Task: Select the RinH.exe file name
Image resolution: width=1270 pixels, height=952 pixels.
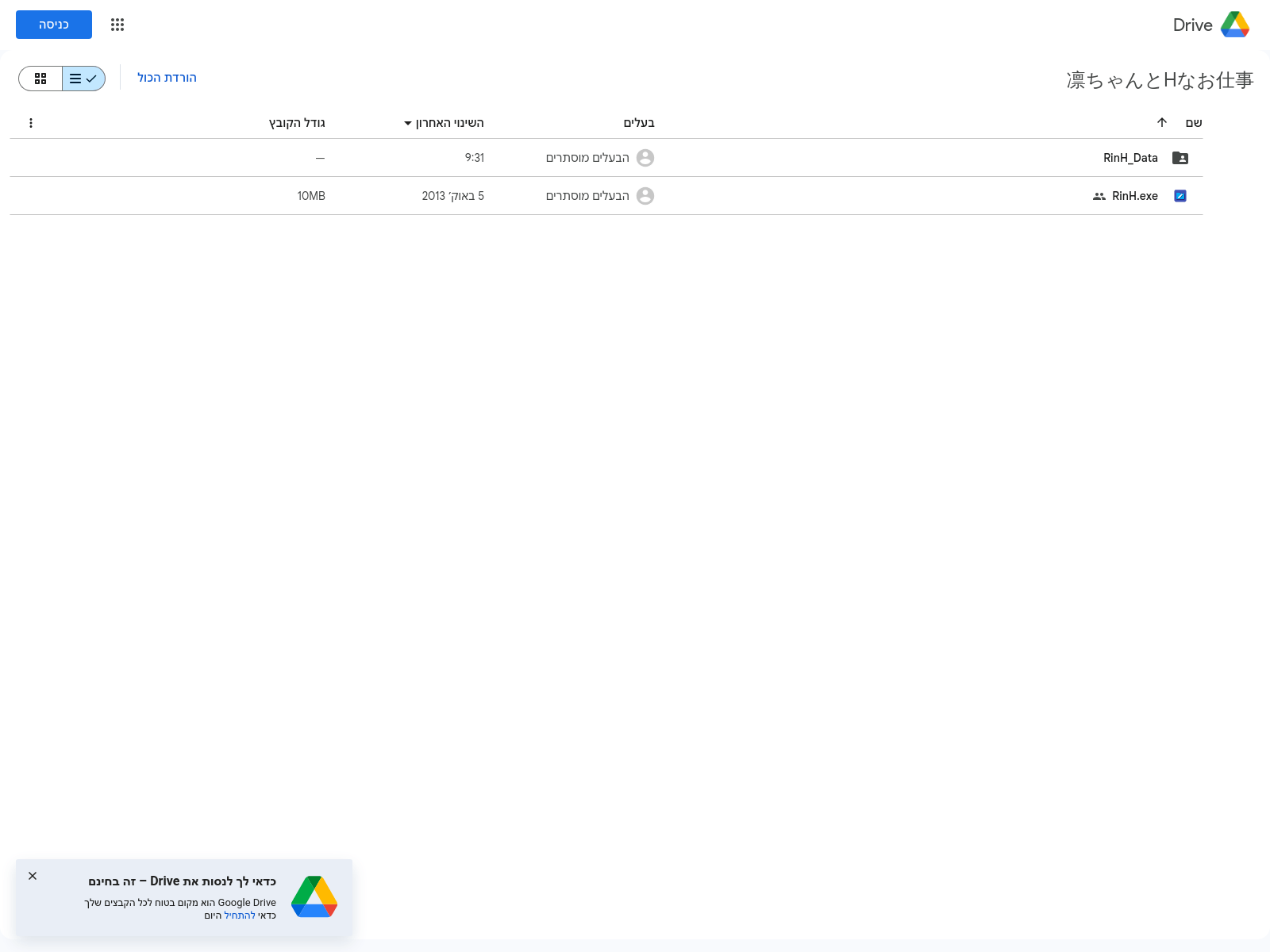Action: pos(1135,196)
